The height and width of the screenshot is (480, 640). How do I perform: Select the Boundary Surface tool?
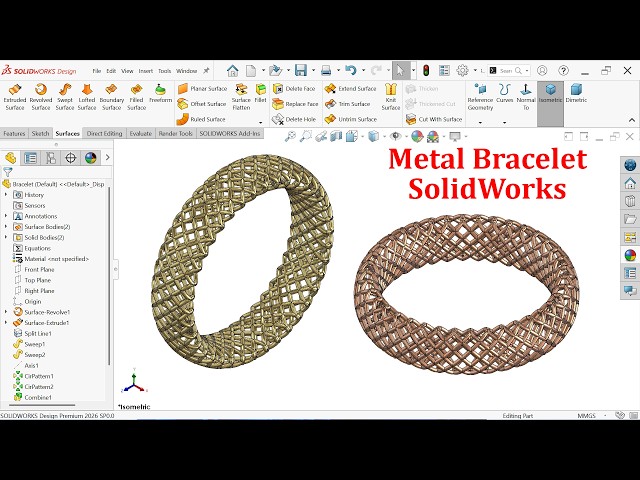(x=111, y=97)
